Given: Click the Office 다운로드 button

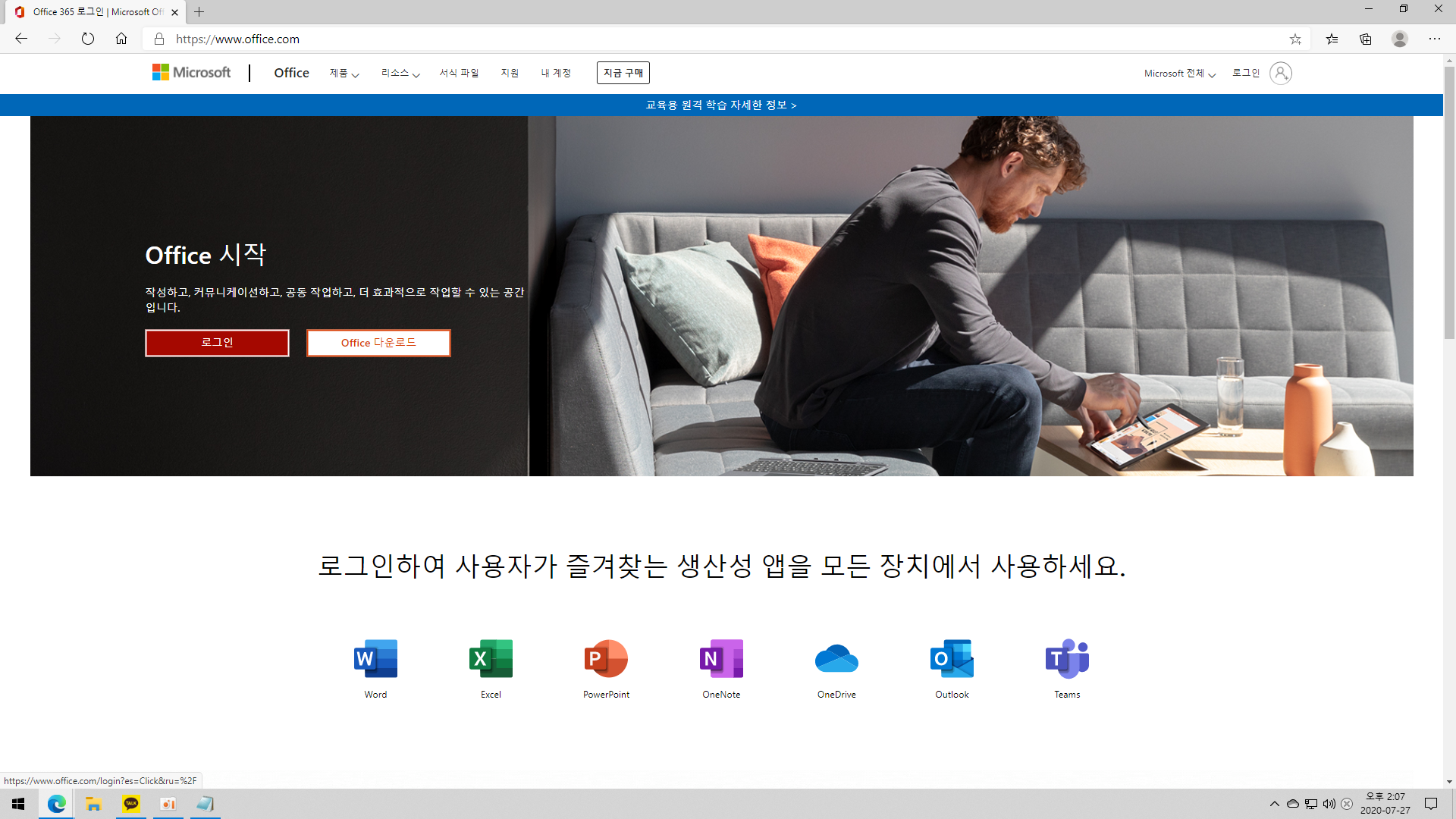Looking at the screenshot, I should 378,343.
